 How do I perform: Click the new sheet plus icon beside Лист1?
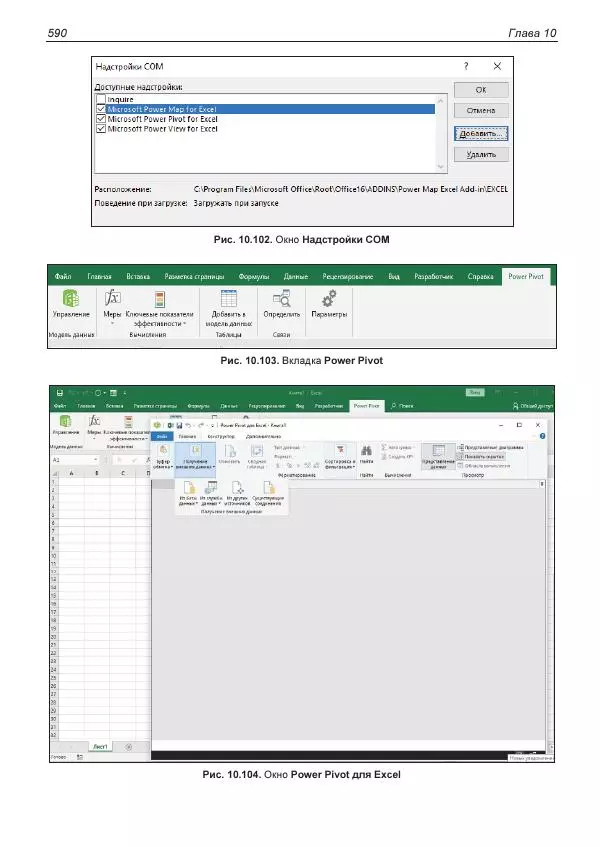tap(129, 747)
